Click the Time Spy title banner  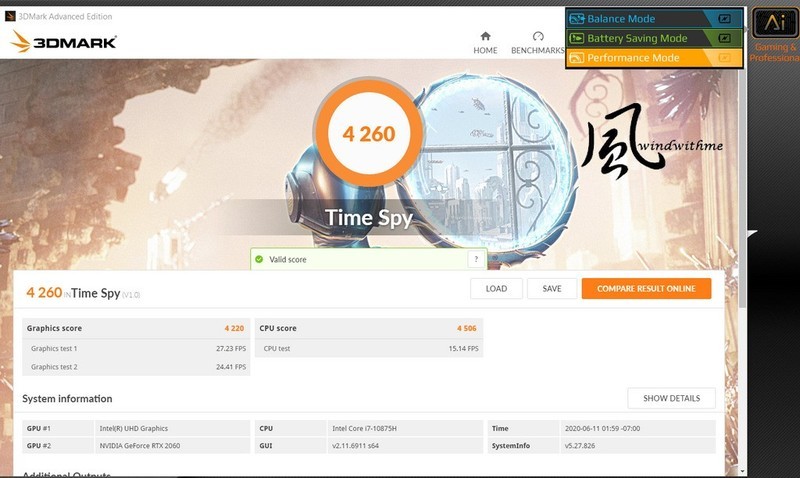click(368, 218)
